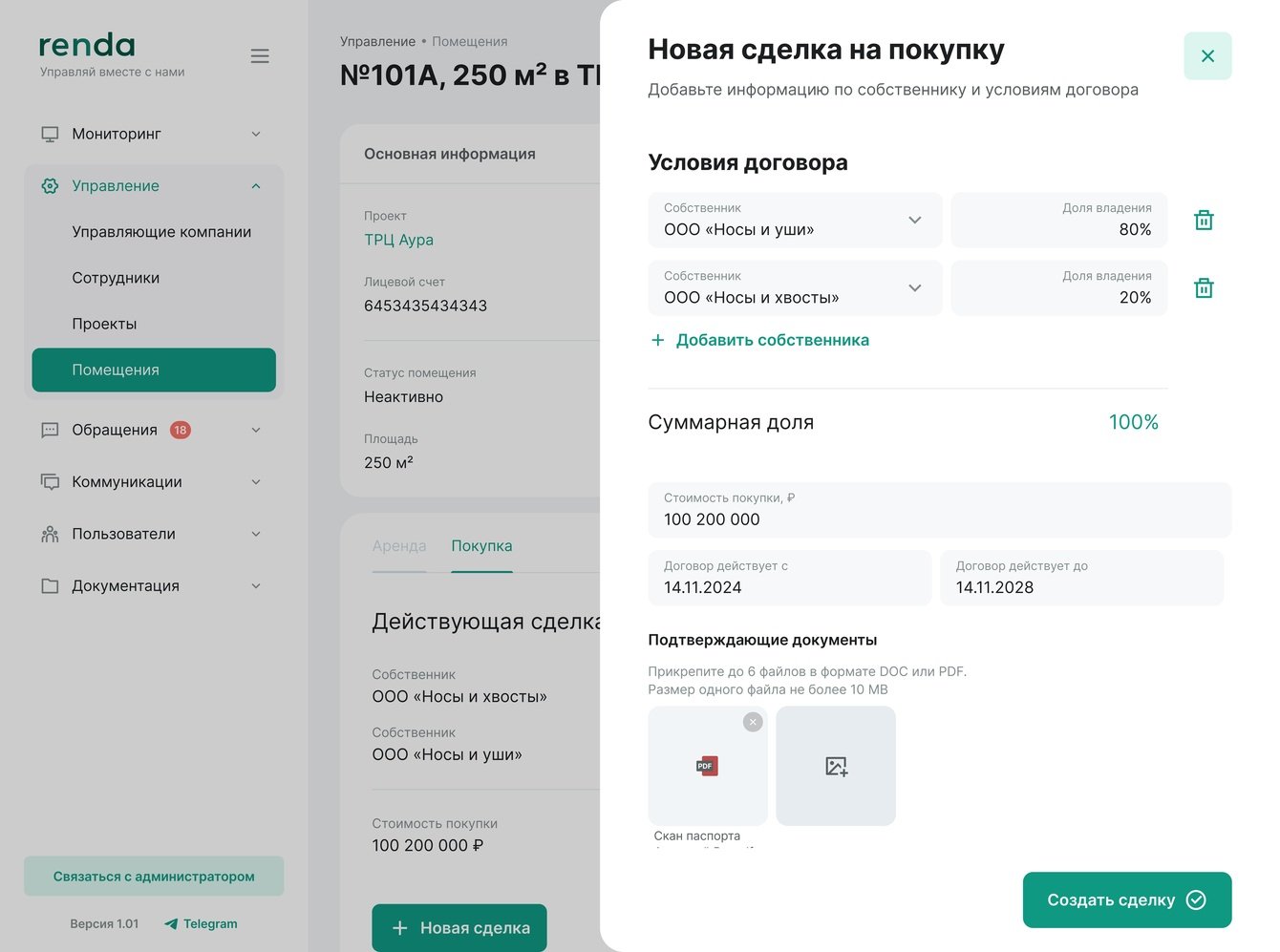The image size is (1280, 952).
Task: Open the first owner dropdown «Носы и уши»
Action: tap(795, 221)
